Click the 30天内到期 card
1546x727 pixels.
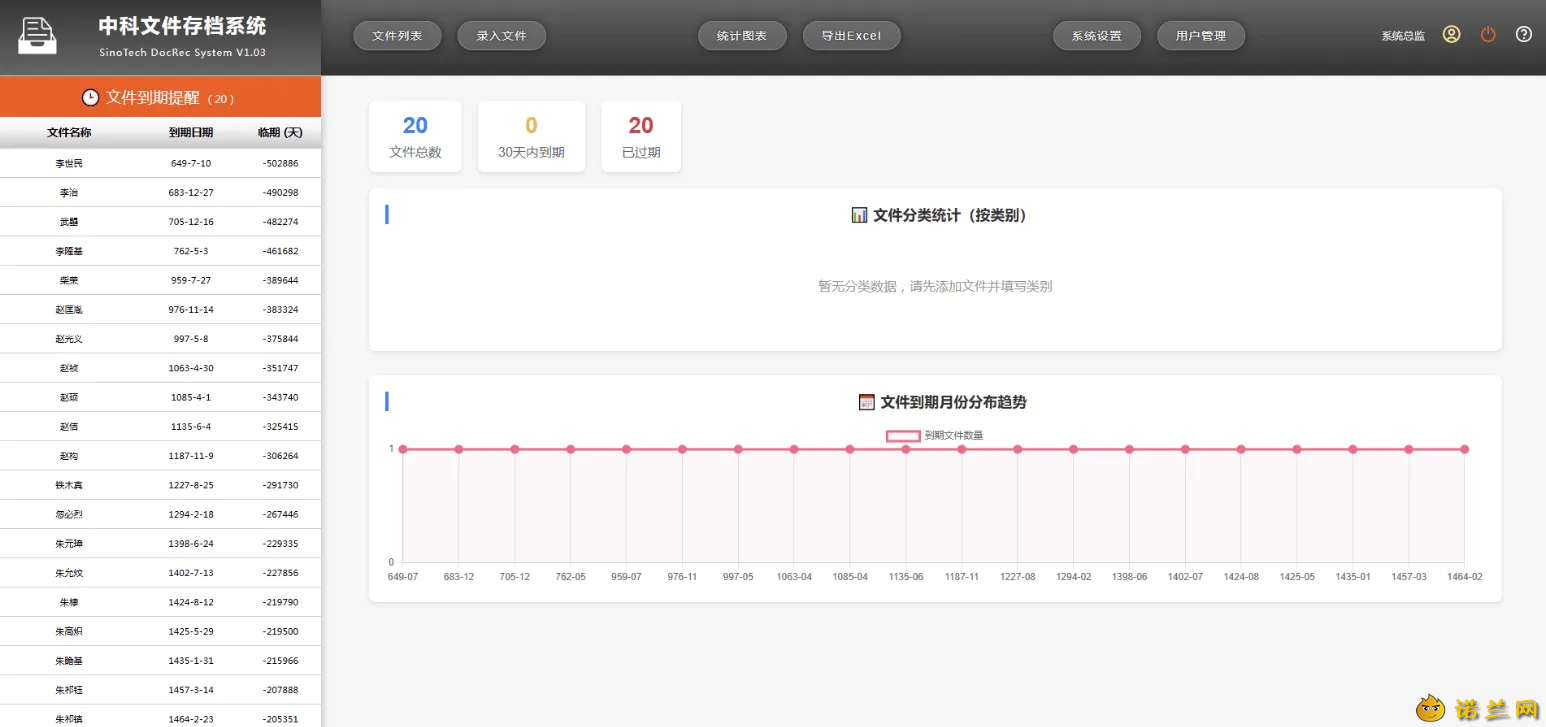coord(531,136)
